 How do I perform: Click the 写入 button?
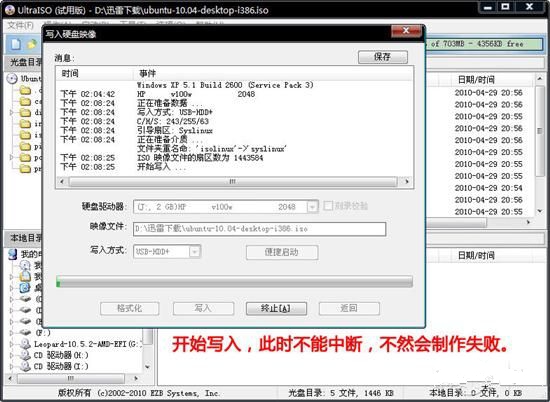pos(203,309)
